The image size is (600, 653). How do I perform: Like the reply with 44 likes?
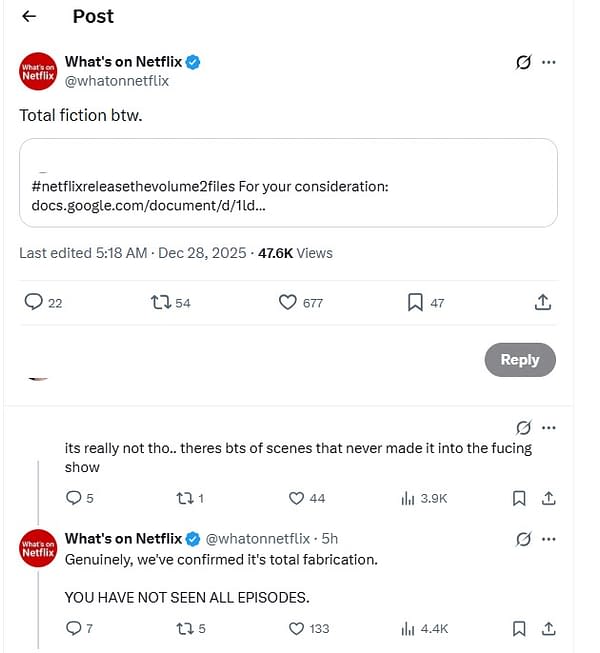click(x=296, y=498)
